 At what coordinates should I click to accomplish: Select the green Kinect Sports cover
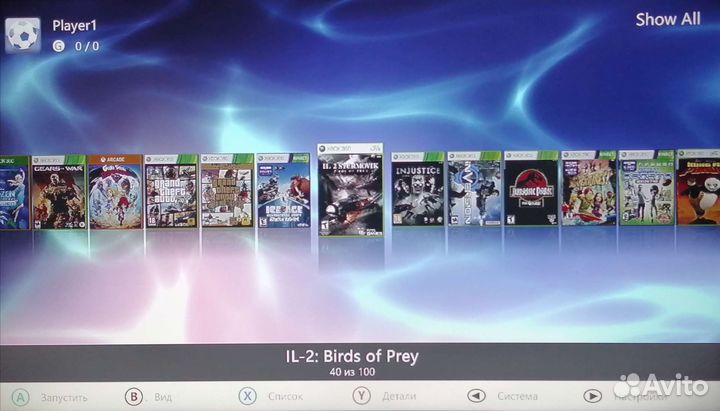click(647, 187)
